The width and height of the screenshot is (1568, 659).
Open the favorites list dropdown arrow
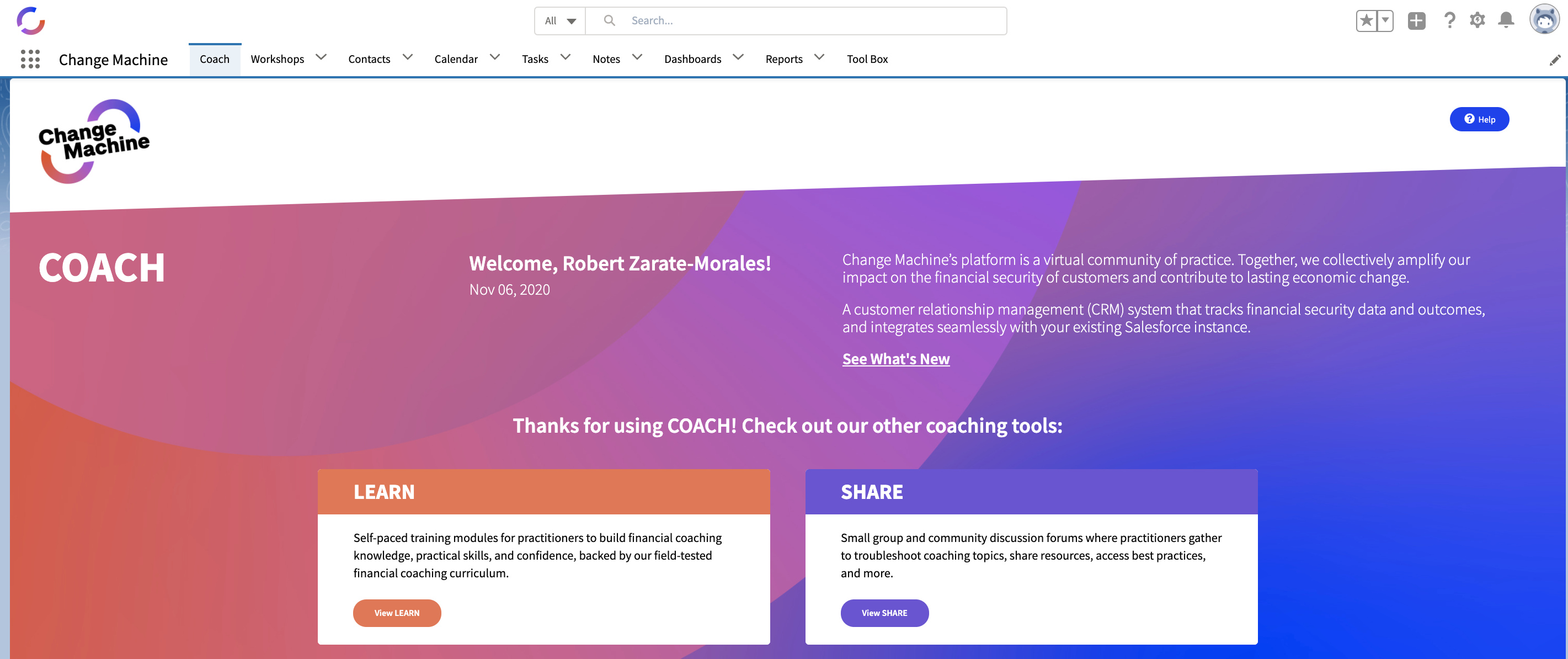coord(1385,21)
